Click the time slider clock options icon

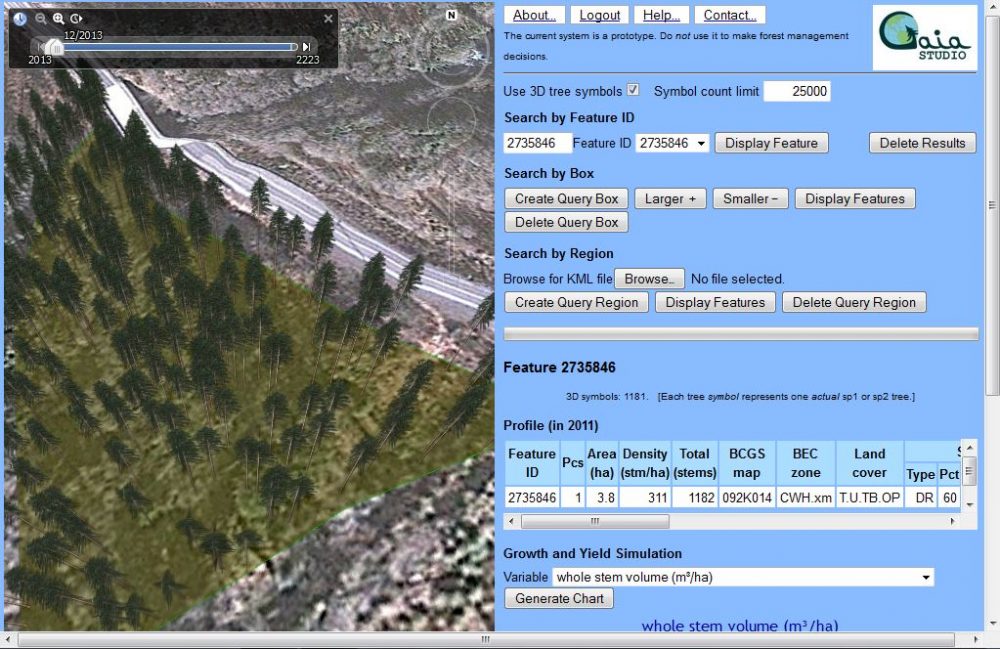click(21, 18)
